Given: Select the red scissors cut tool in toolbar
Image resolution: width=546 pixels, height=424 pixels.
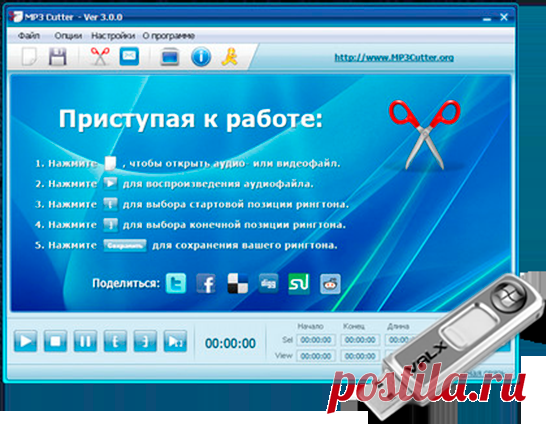Looking at the screenshot, I should [x=100, y=56].
